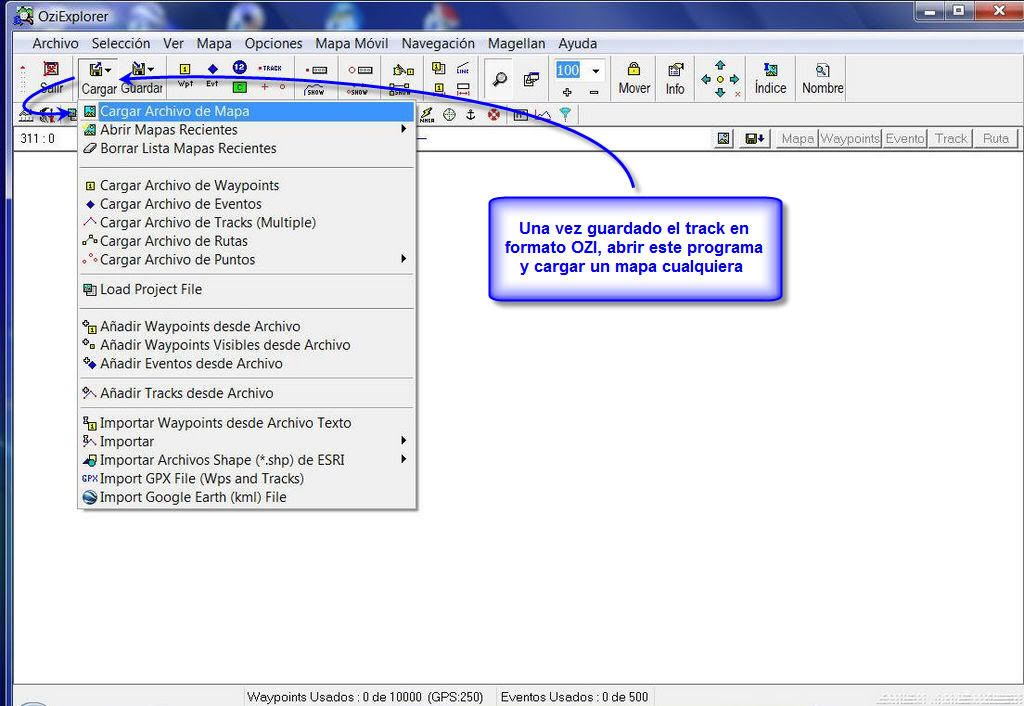
Task: Select the Evt event diamond tool
Action: click(x=212, y=69)
